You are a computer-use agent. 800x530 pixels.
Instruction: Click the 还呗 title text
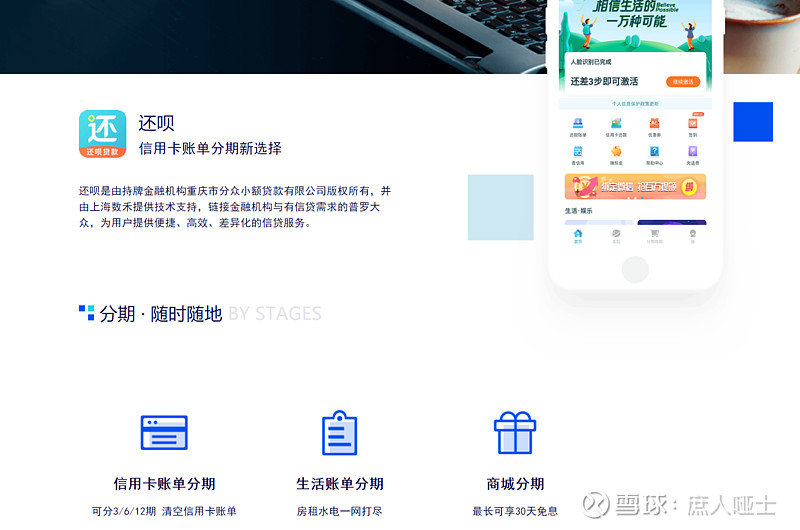pos(157,123)
